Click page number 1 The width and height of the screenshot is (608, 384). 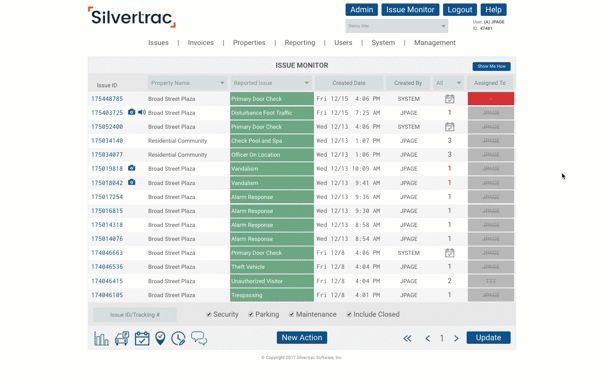(442, 338)
